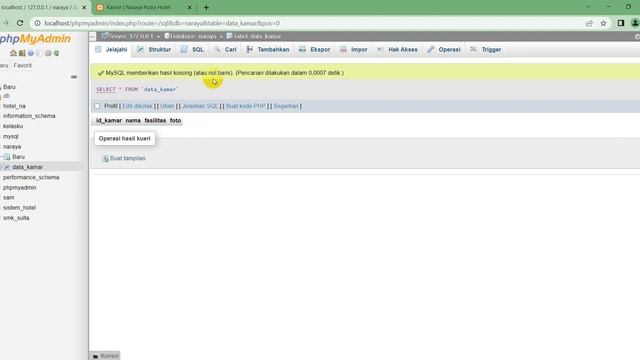Click the Jelaskan SQL link
The height and width of the screenshot is (360, 640).
pyautogui.click(x=200, y=106)
